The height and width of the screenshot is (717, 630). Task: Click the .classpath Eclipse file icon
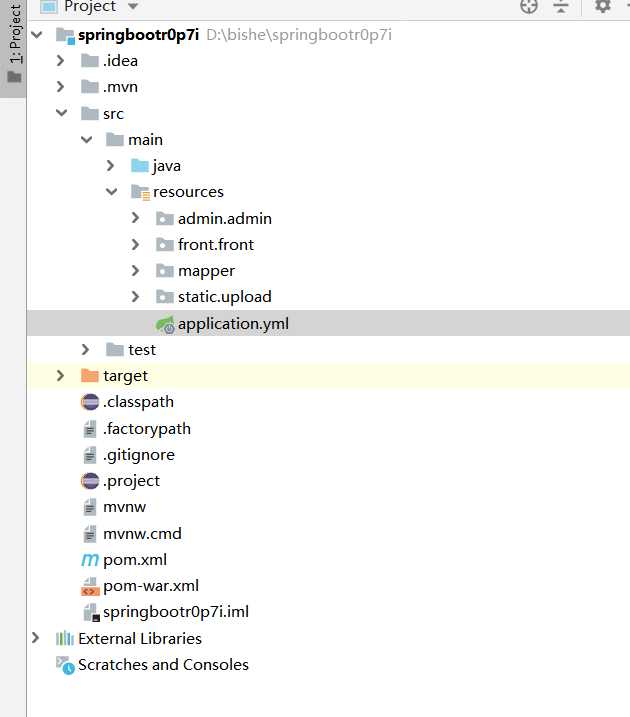coord(90,402)
